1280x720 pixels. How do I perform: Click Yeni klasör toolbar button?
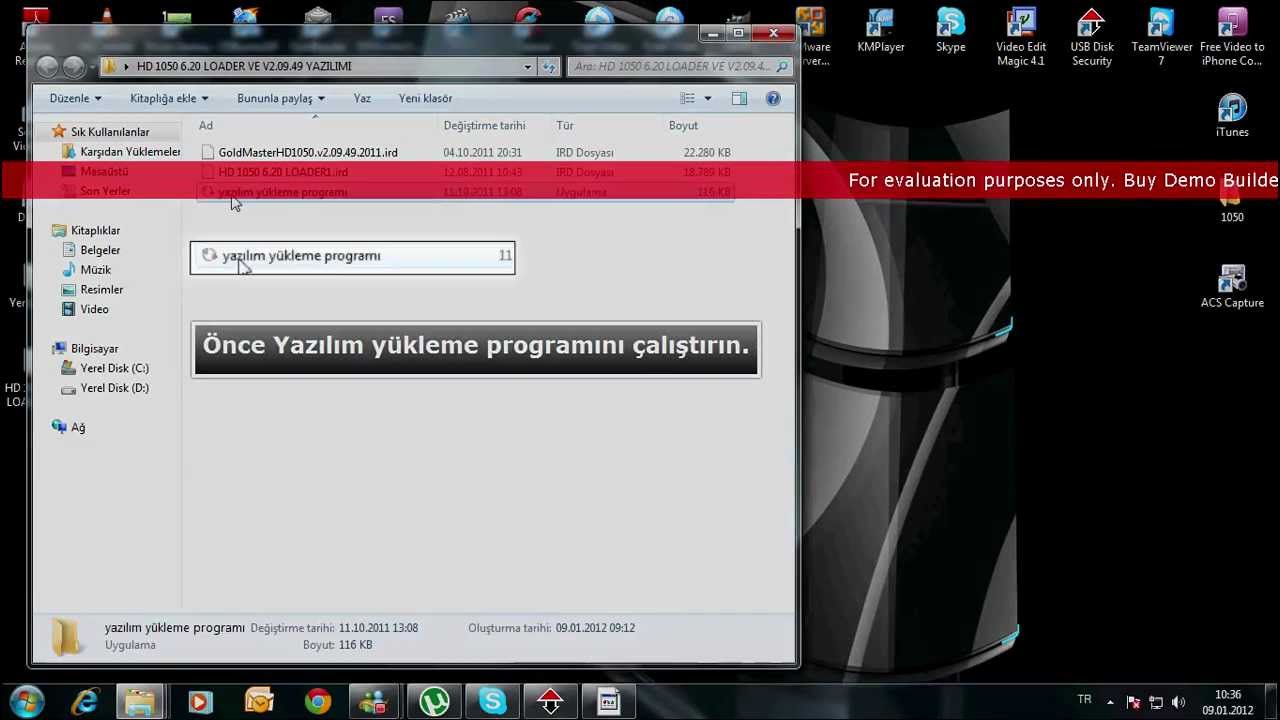tap(425, 98)
